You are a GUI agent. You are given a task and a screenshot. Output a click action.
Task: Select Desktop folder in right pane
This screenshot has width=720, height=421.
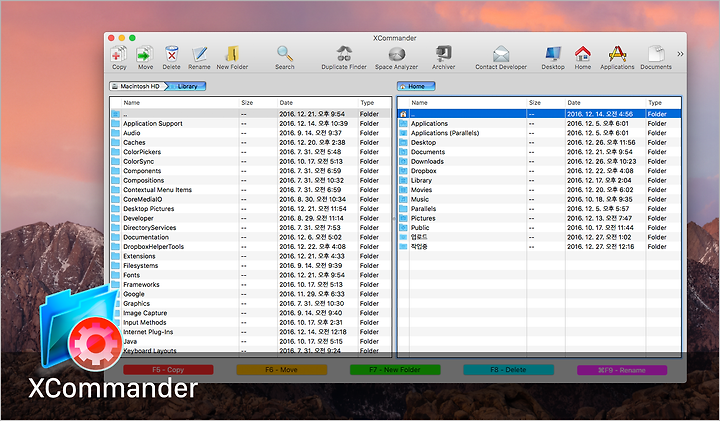(540, 142)
